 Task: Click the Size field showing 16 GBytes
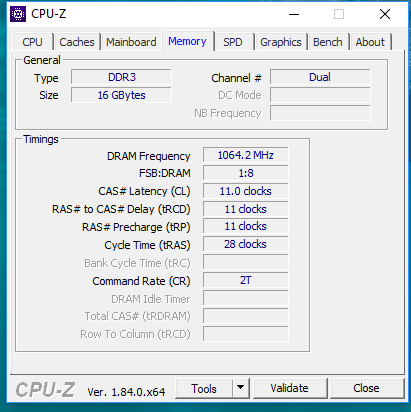121,95
